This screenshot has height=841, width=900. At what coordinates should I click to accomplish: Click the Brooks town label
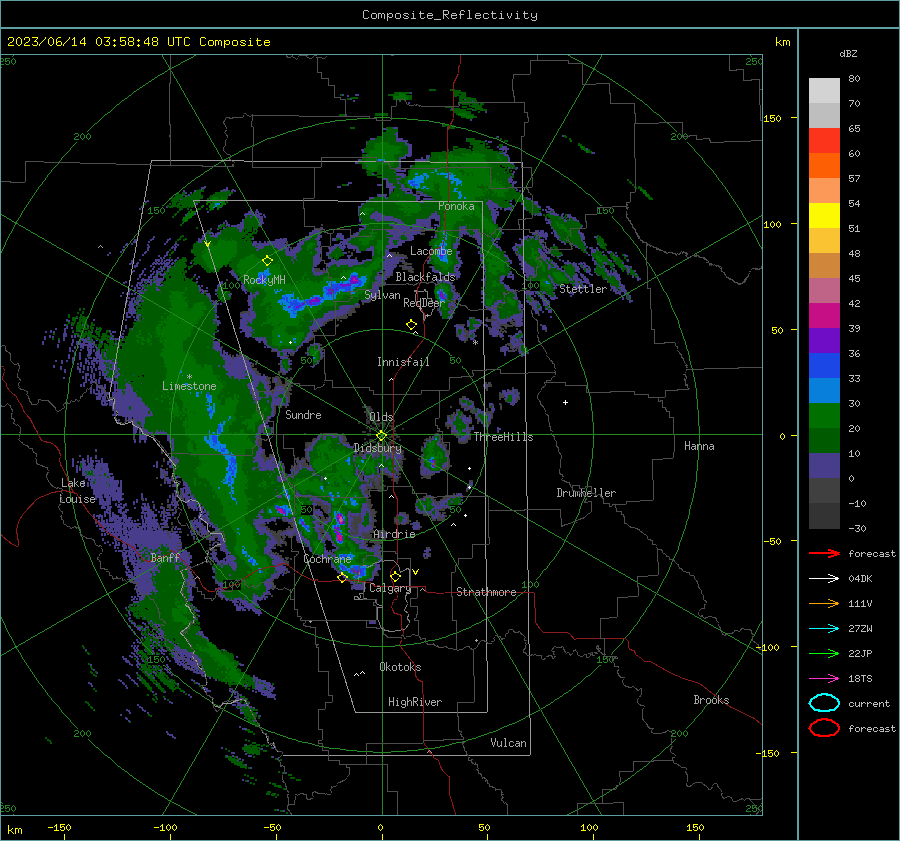[x=711, y=700]
